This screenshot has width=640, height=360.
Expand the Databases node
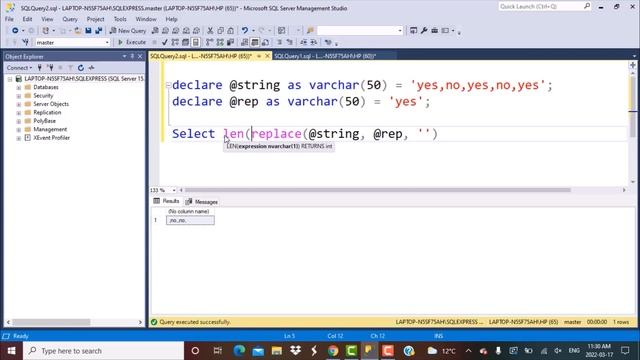pyautogui.click(x=19, y=87)
